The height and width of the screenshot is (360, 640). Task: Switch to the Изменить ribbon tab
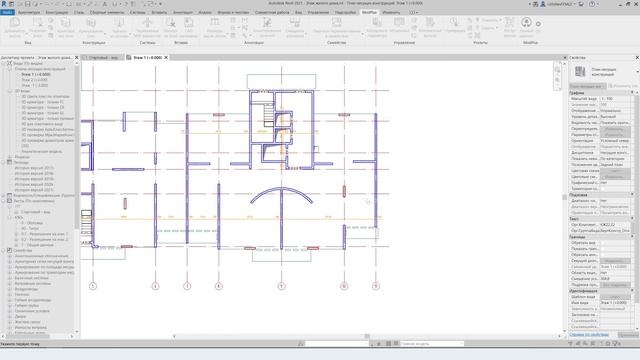(391, 12)
